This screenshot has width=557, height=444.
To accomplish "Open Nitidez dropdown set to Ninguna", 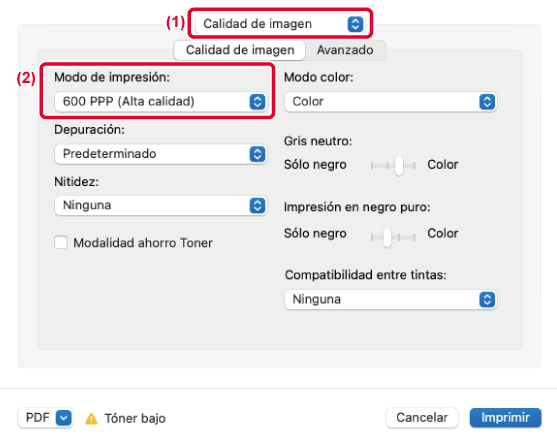I will click(x=160, y=206).
